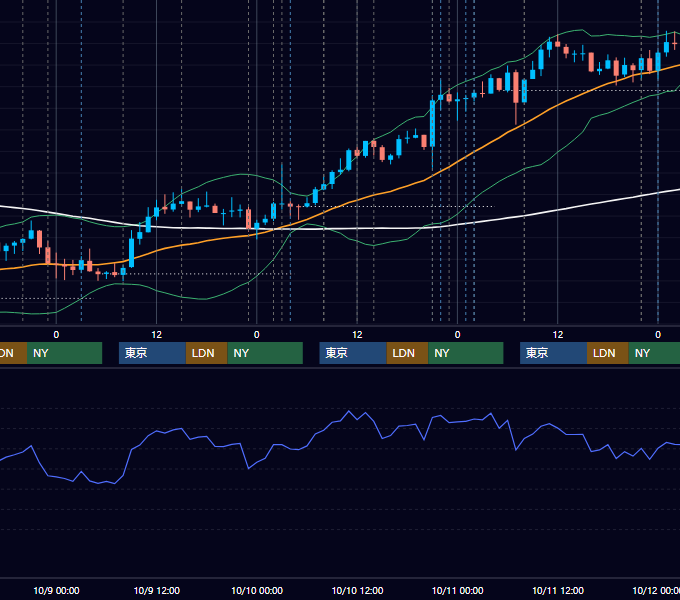680x600 pixels.
Task: Select the LDN session block following 10/11 東京
Action: [x=608, y=353]
